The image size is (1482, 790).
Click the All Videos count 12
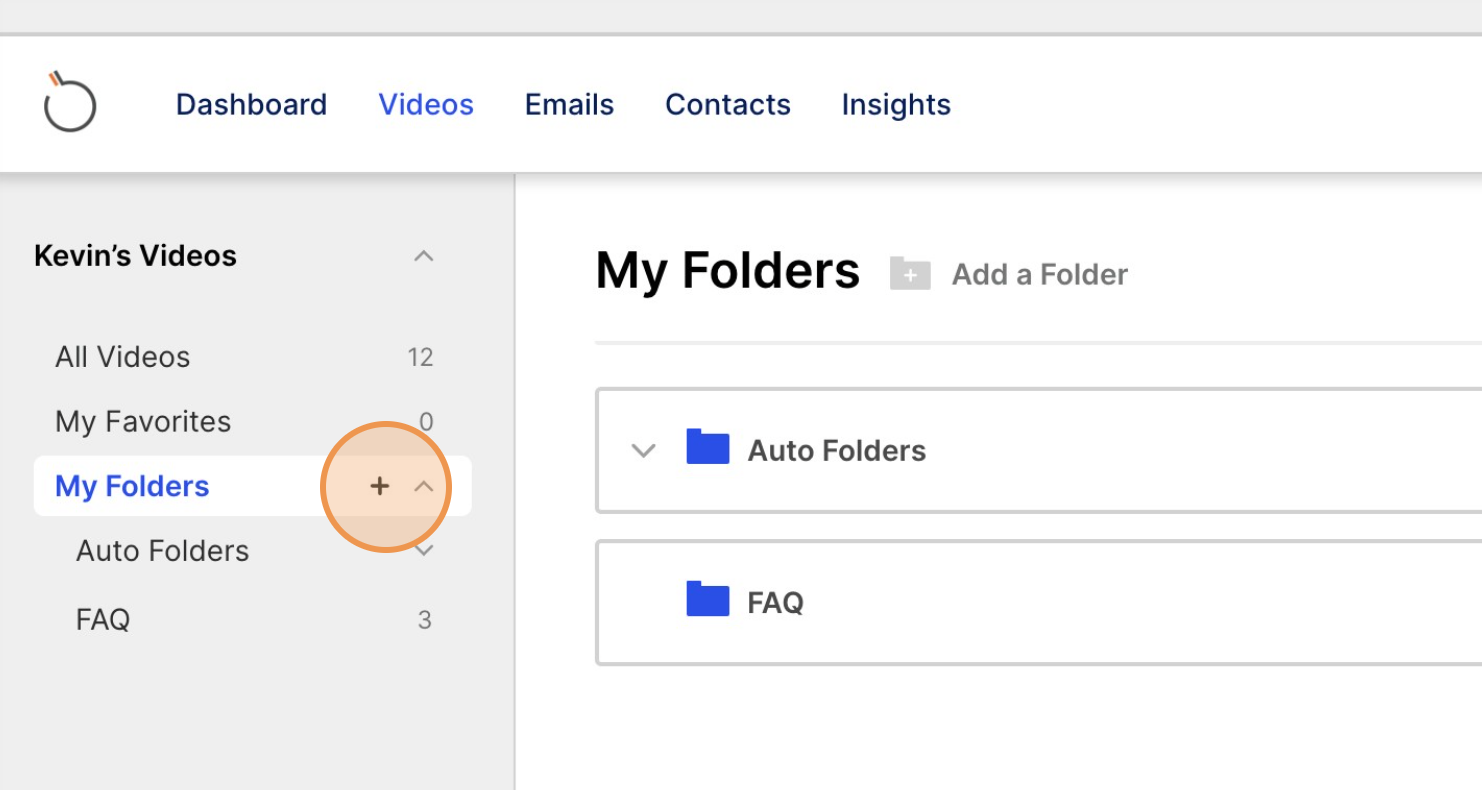[421, 357]
